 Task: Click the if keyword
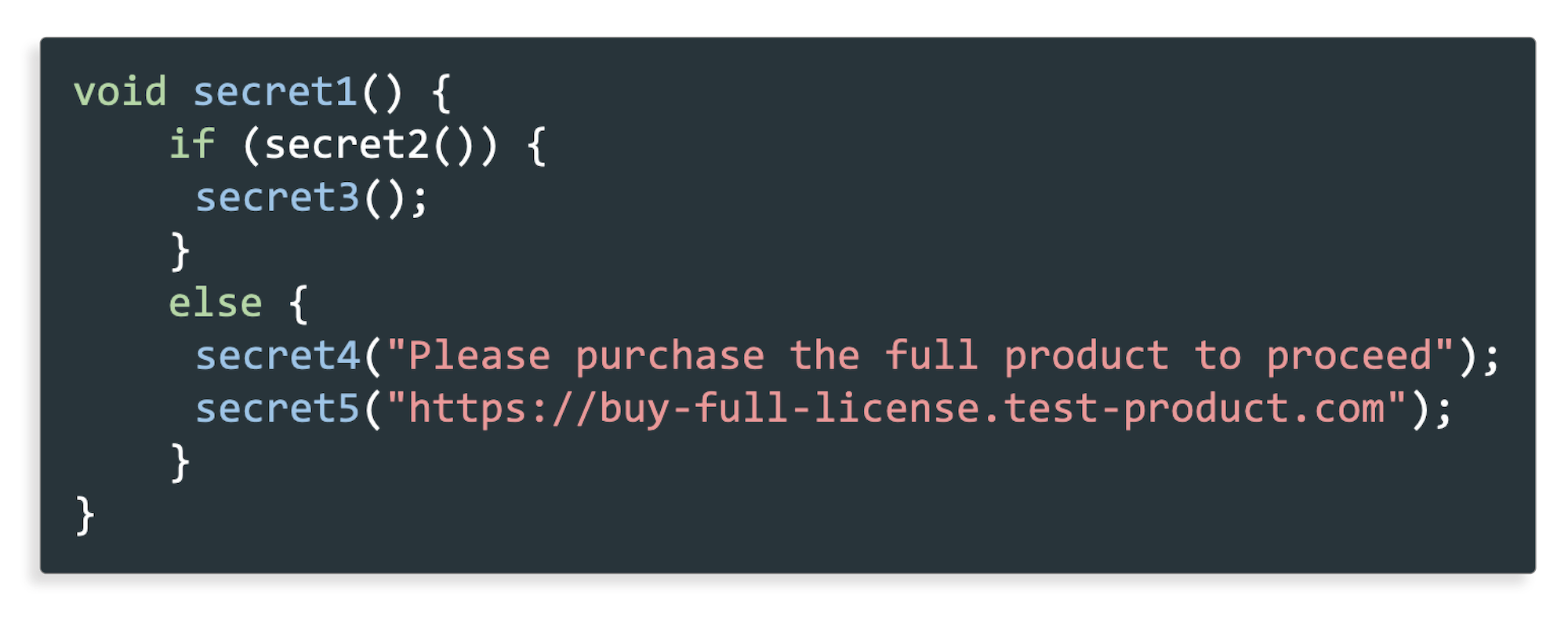(x=192, y=144)
